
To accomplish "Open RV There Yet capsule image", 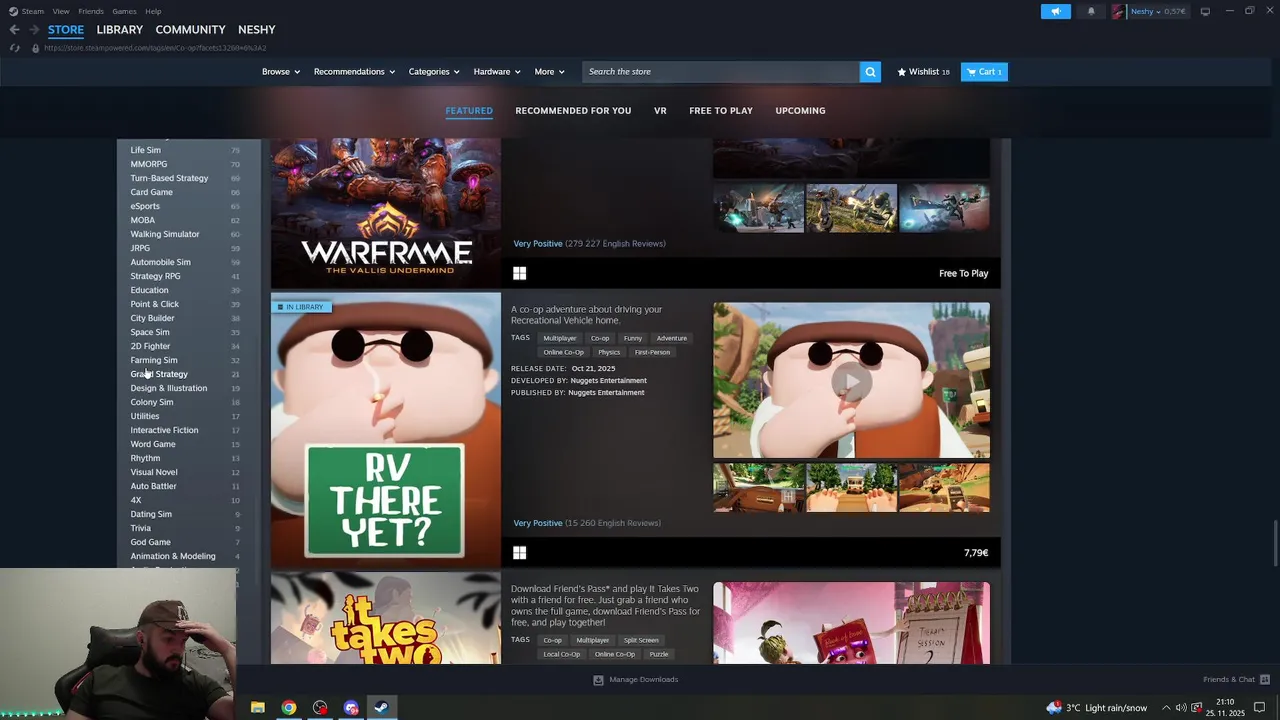I will point(386,430).
